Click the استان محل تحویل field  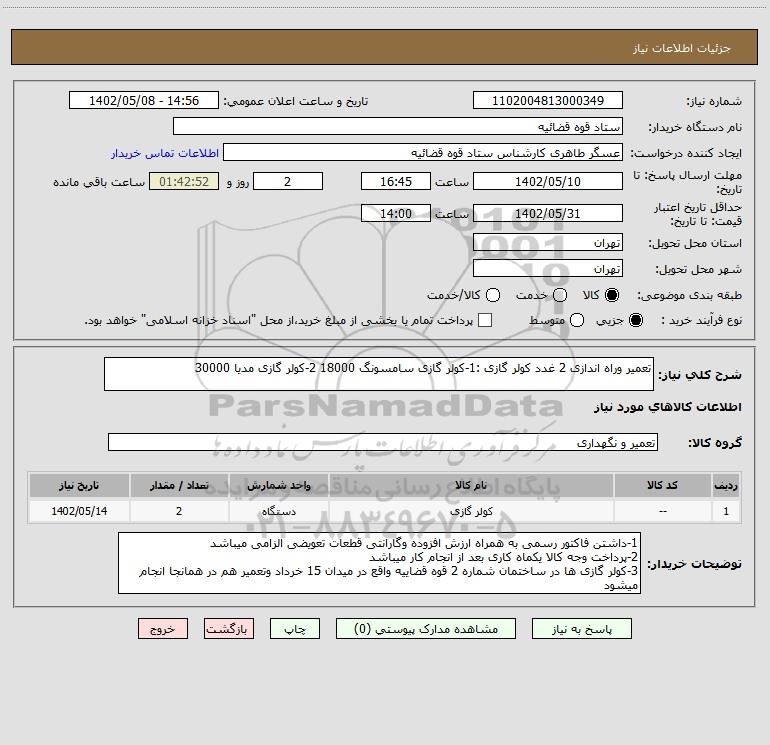point(548,242)
